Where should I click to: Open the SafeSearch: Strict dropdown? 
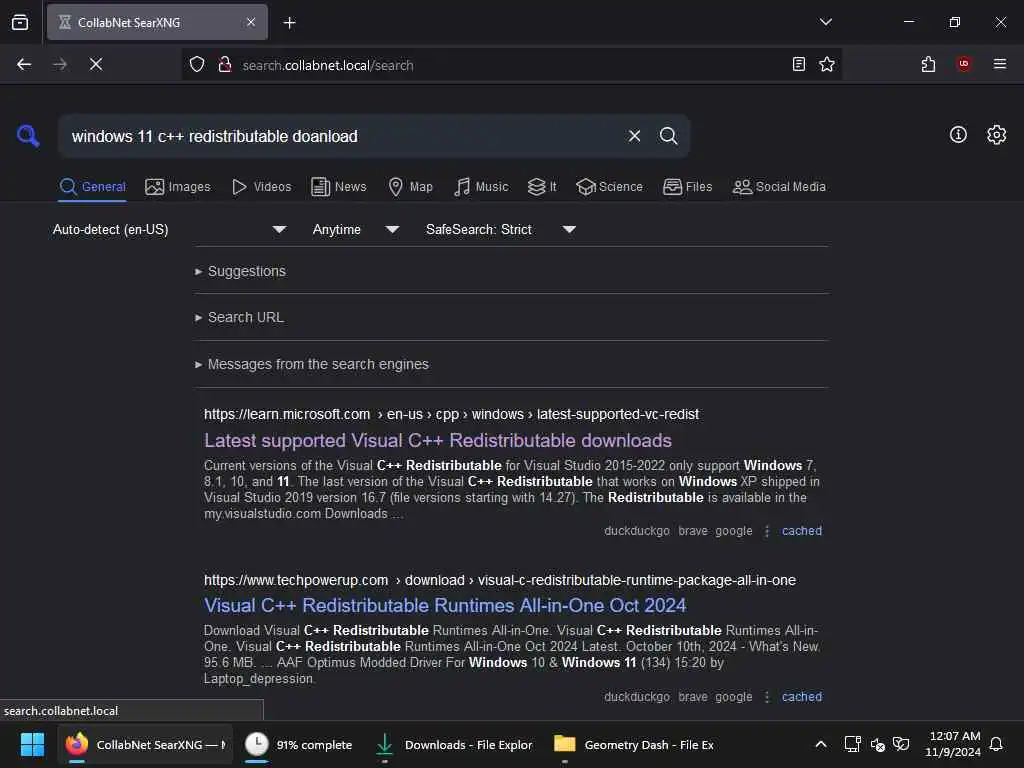(500, 229)
